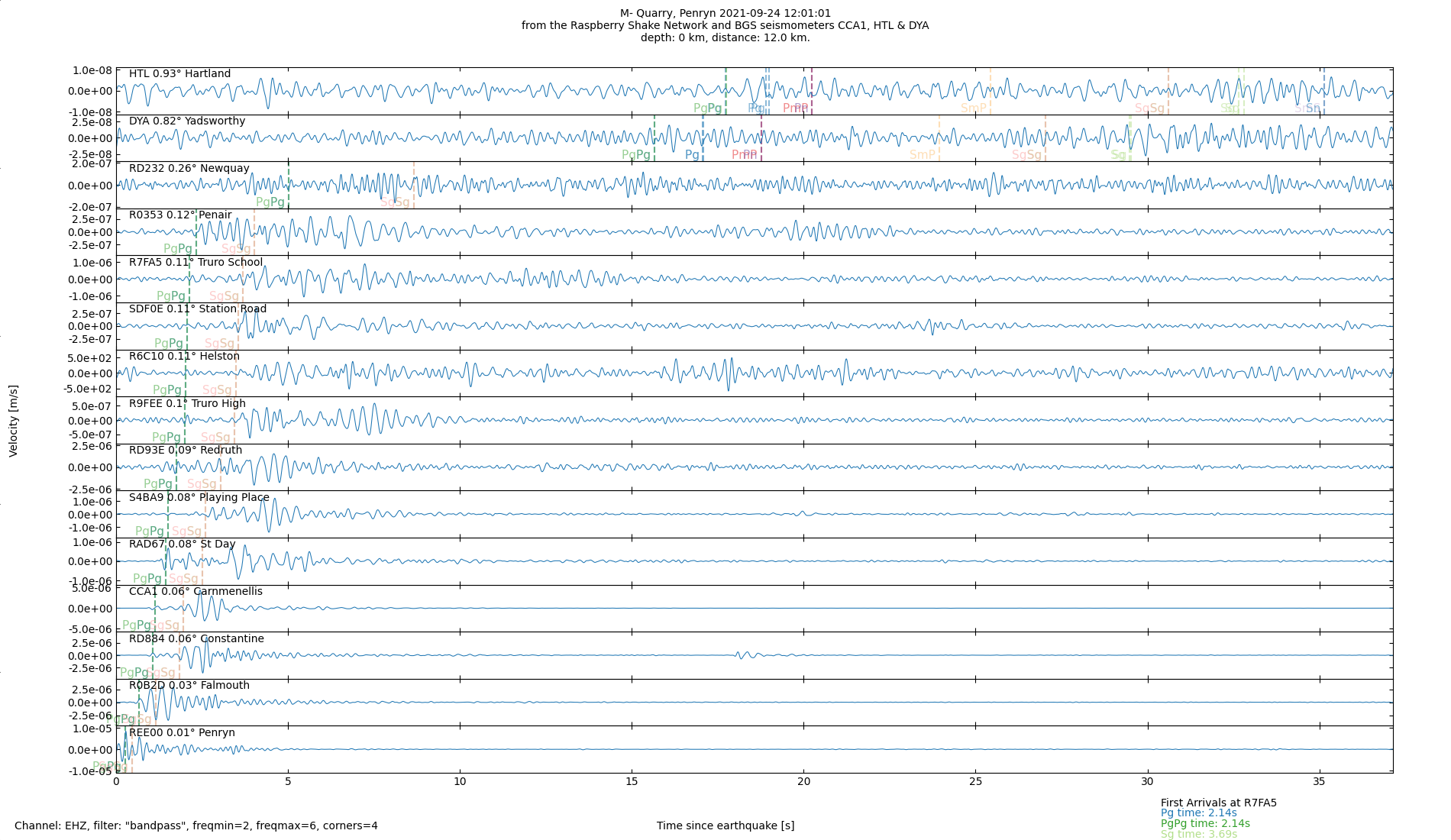Click the SgSg dashed marker on the Newquay trace
The height and width of the screenshot is (840, 1451).
(414, 185)
